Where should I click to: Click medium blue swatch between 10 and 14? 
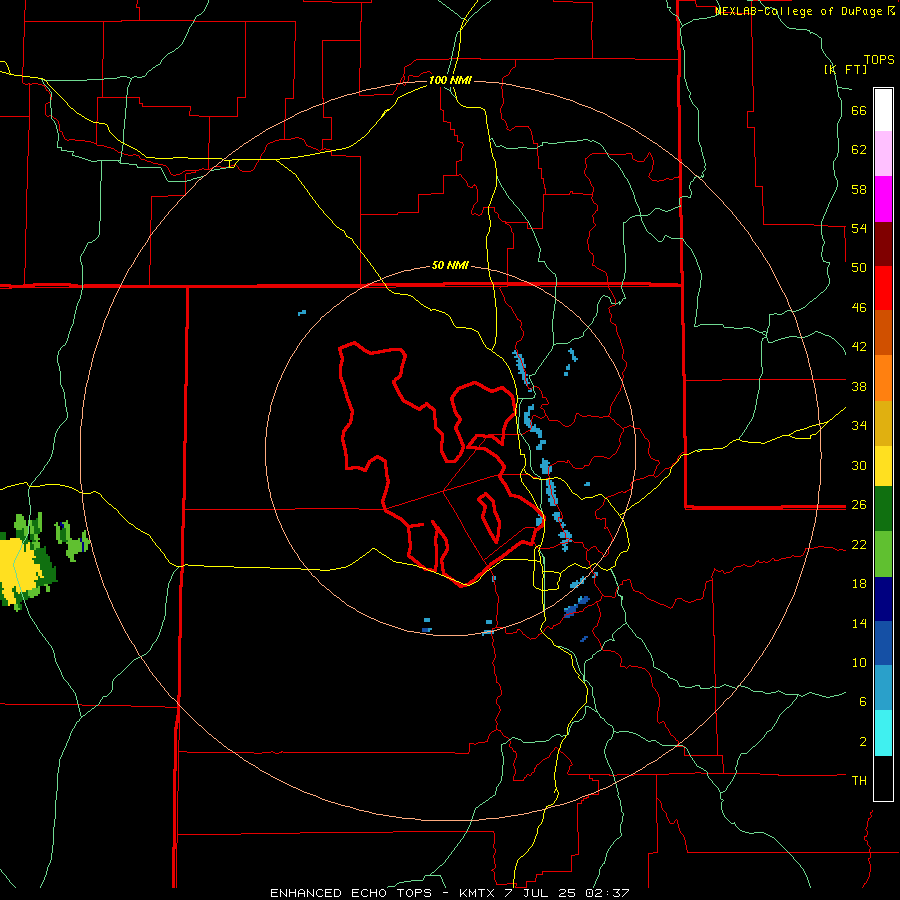point(883,643)
